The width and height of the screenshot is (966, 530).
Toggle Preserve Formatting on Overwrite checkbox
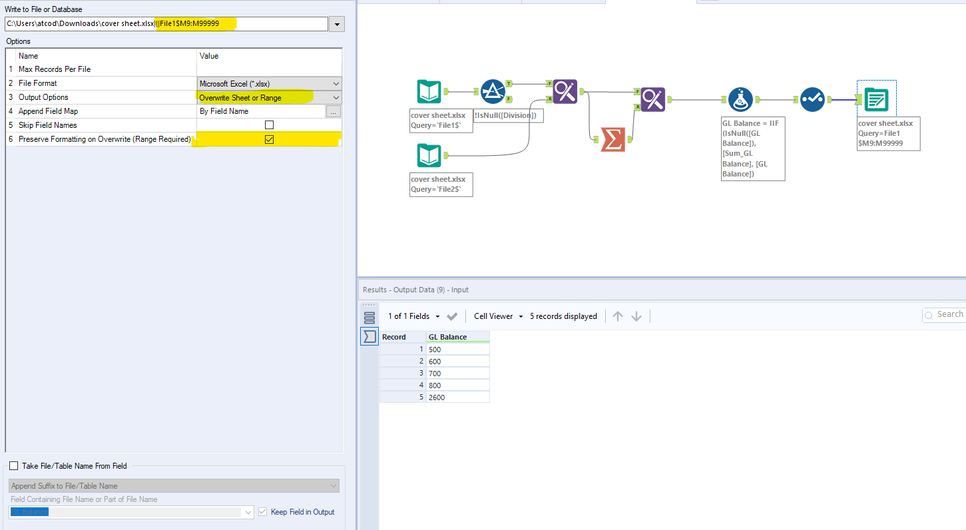pos(269,140)
